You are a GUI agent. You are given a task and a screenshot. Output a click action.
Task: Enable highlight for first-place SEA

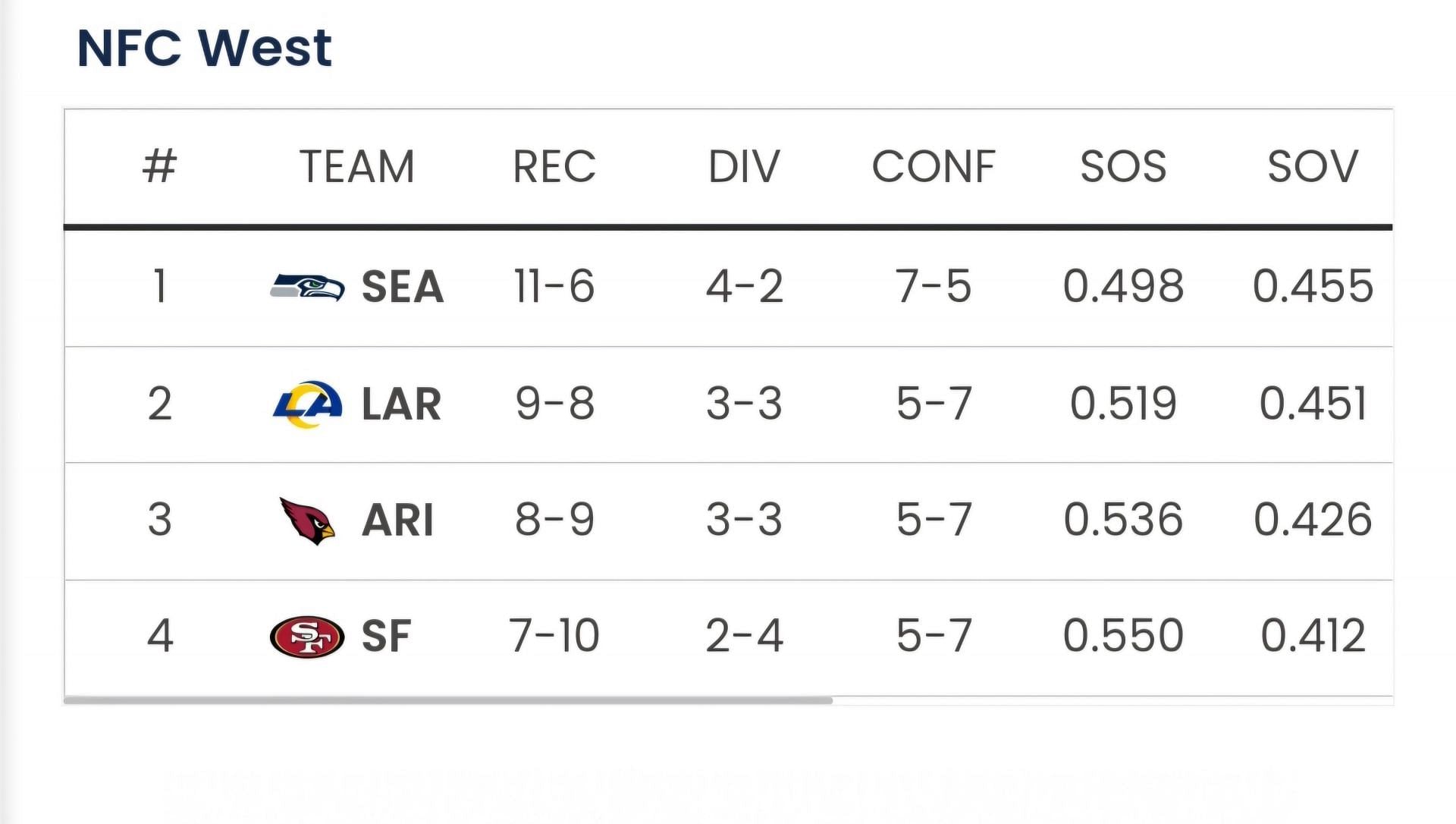coord(727,287)
